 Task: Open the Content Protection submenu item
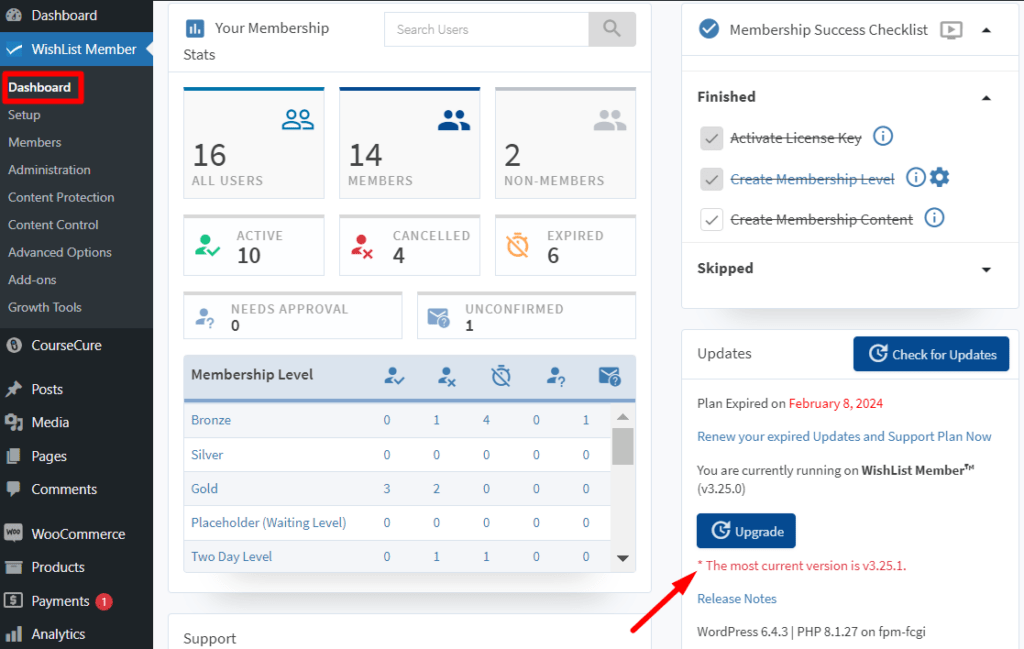[61, 197]
